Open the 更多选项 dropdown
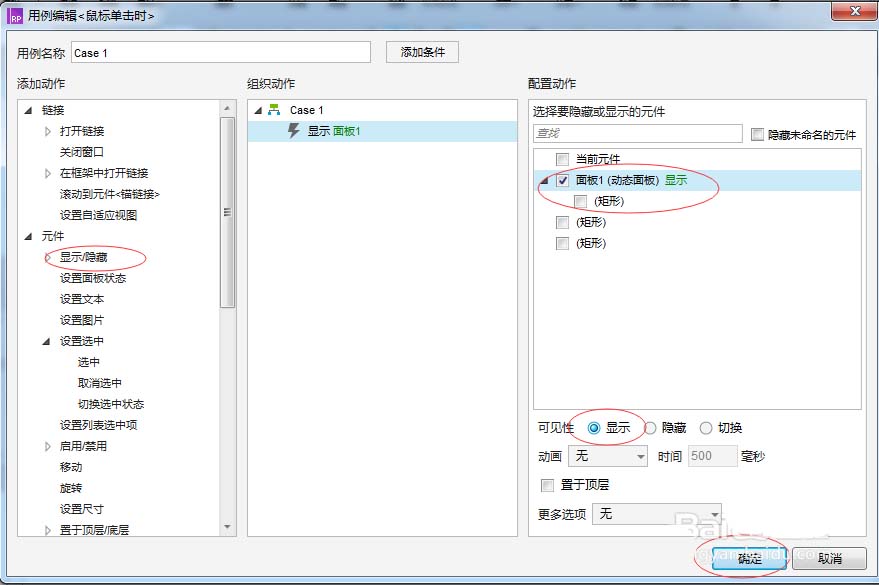This screenshot has height=585, width=879. [x=657, y=513]
